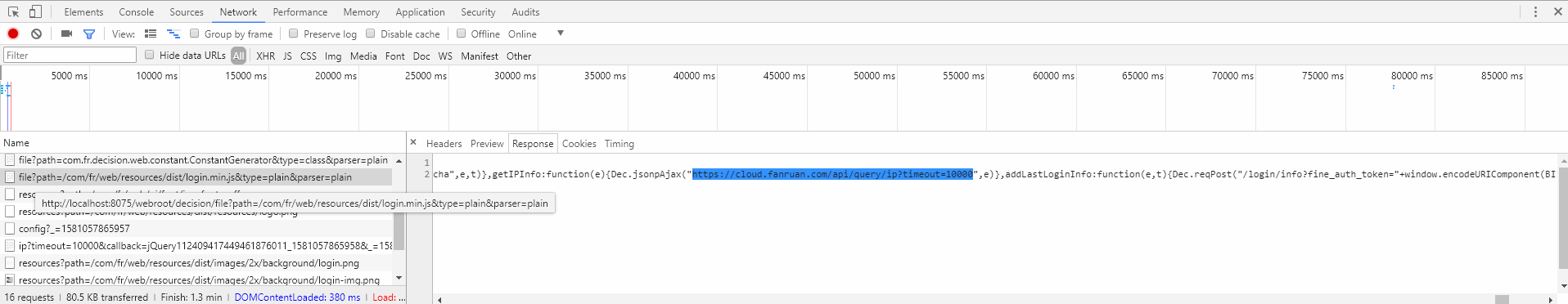This screenshot has height=304, width=1568.
Task: Enable Disable cache checkbox
Action: click(370, 34)
